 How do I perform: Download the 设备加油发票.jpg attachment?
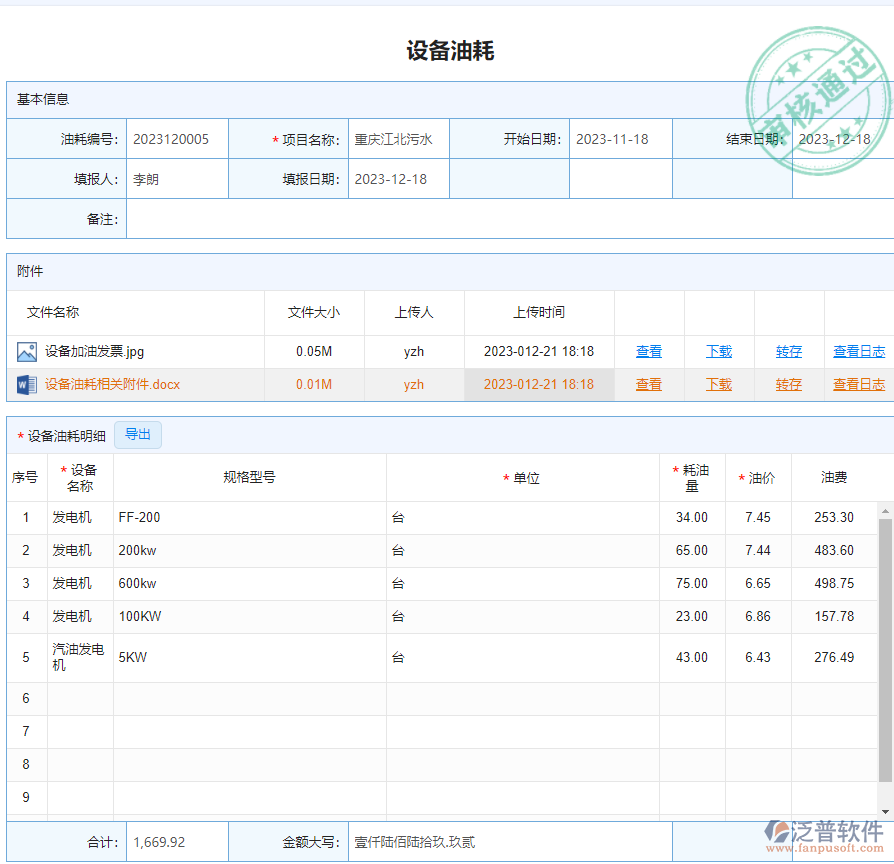719,352
